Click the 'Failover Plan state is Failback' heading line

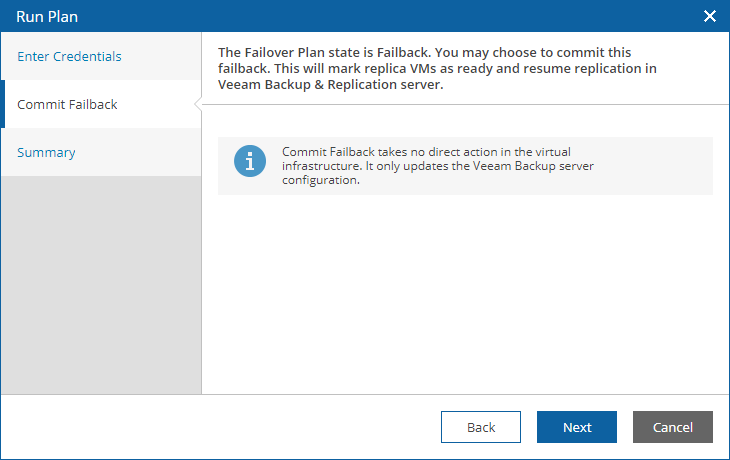pyautogui.click(x=425, y=53)
